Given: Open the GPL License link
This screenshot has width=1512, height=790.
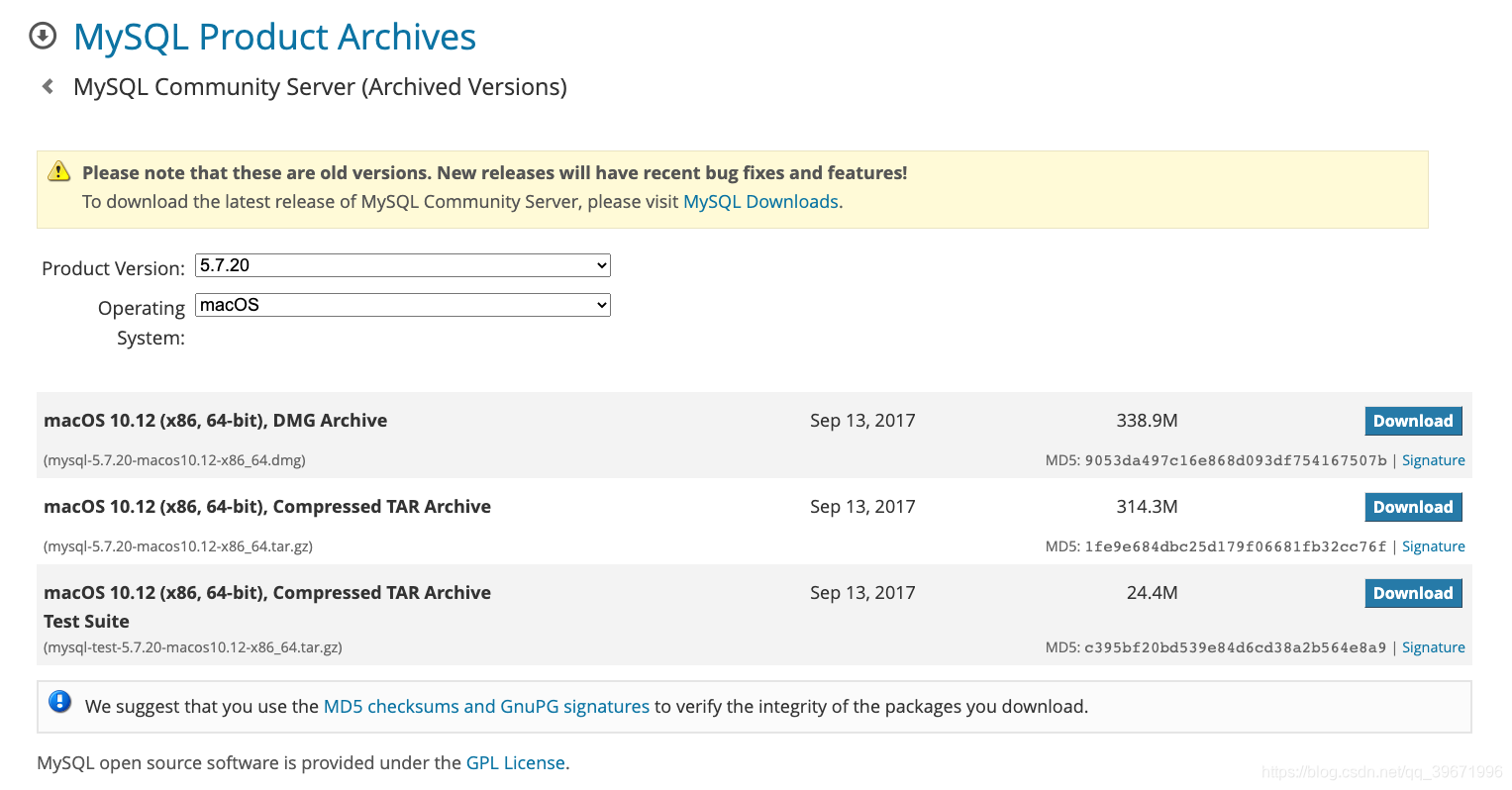Looking at the screenshot, I should [516, 762].
